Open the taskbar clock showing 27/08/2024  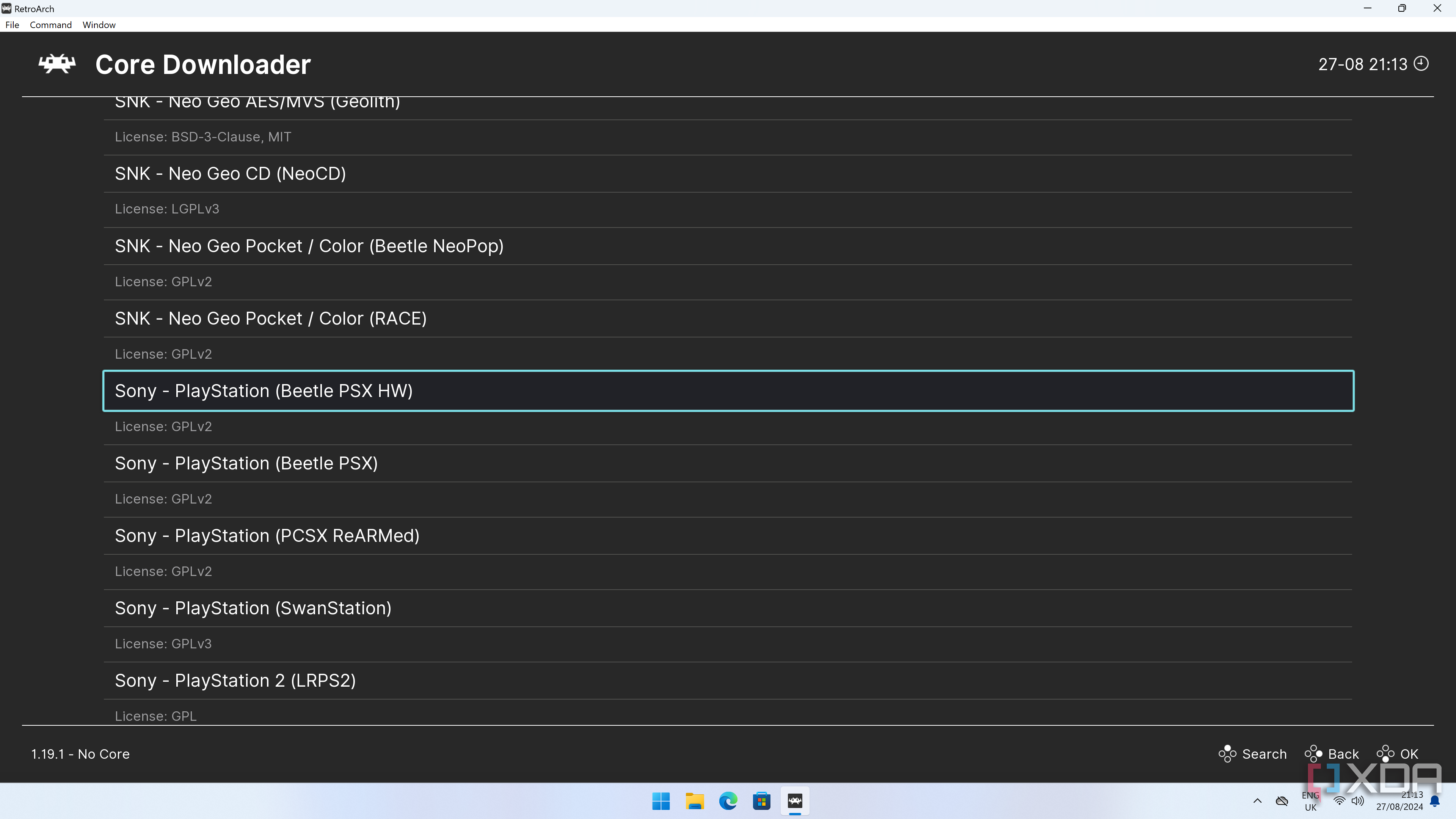point(1400,801)
